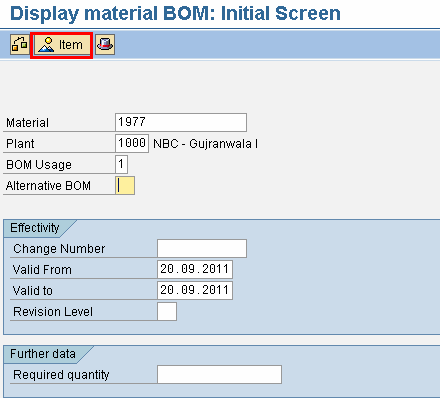Click the plant description NBC - Gujranwala I
This screenshot has width=440, height=398.
205,144
